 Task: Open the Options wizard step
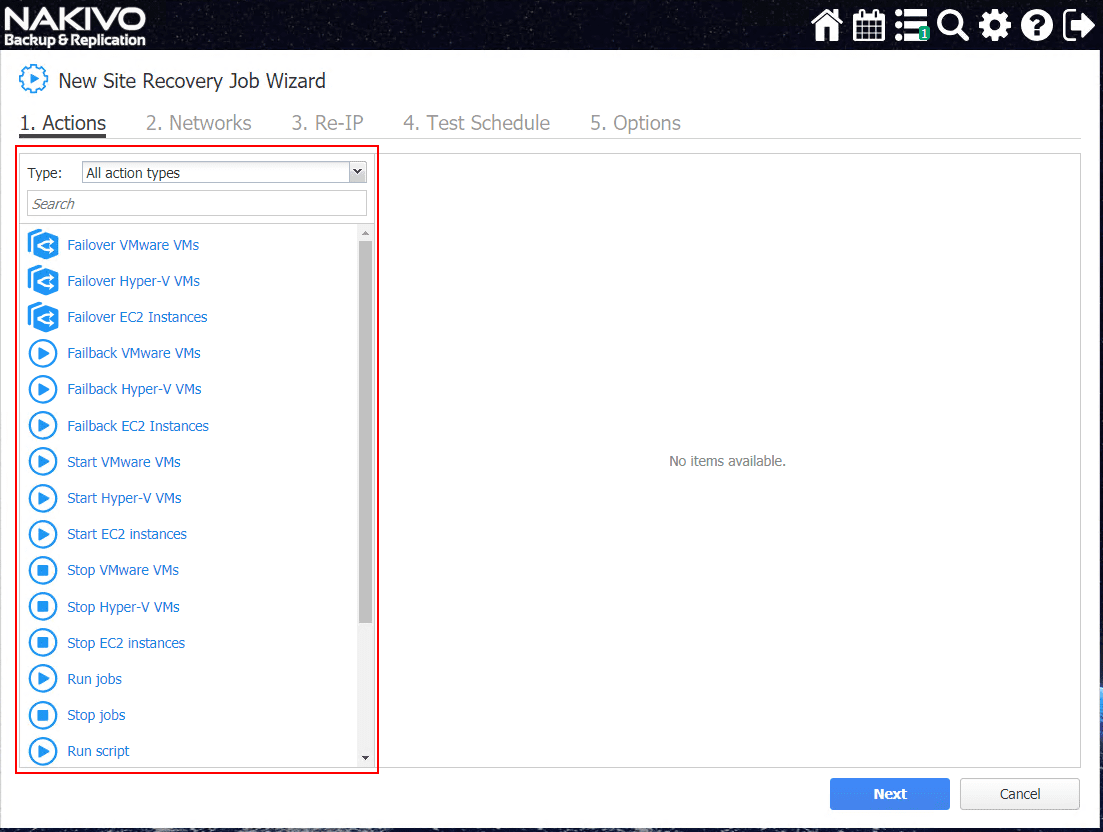[635, 122]
